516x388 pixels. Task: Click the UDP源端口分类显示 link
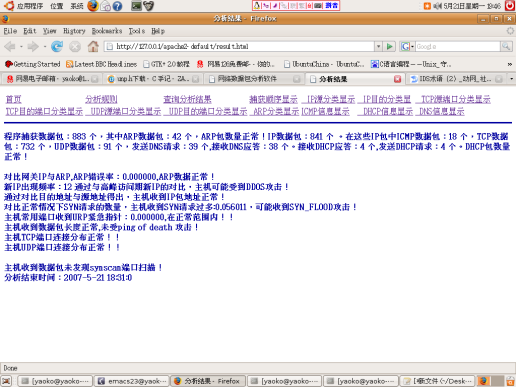pyautogui.click(x=123, y=112)
